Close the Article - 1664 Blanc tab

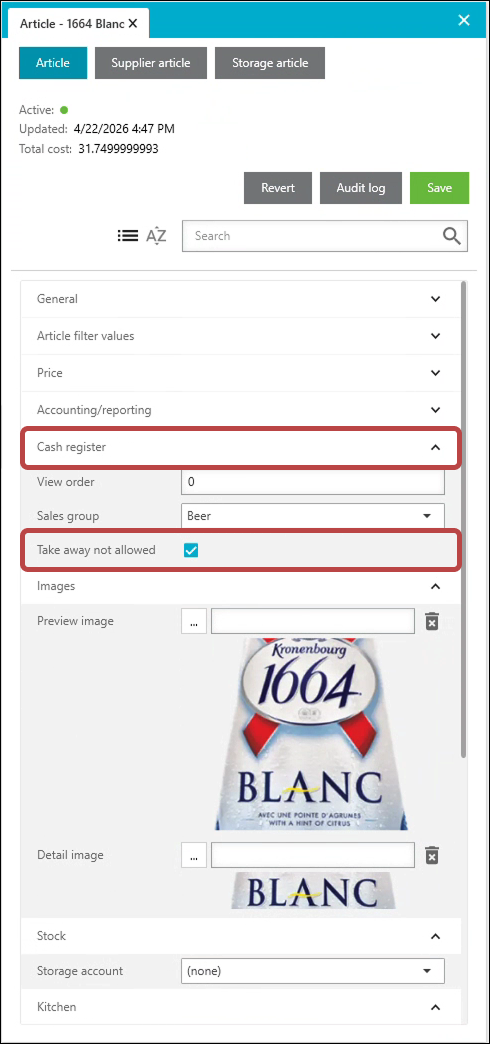pos(132,23)
